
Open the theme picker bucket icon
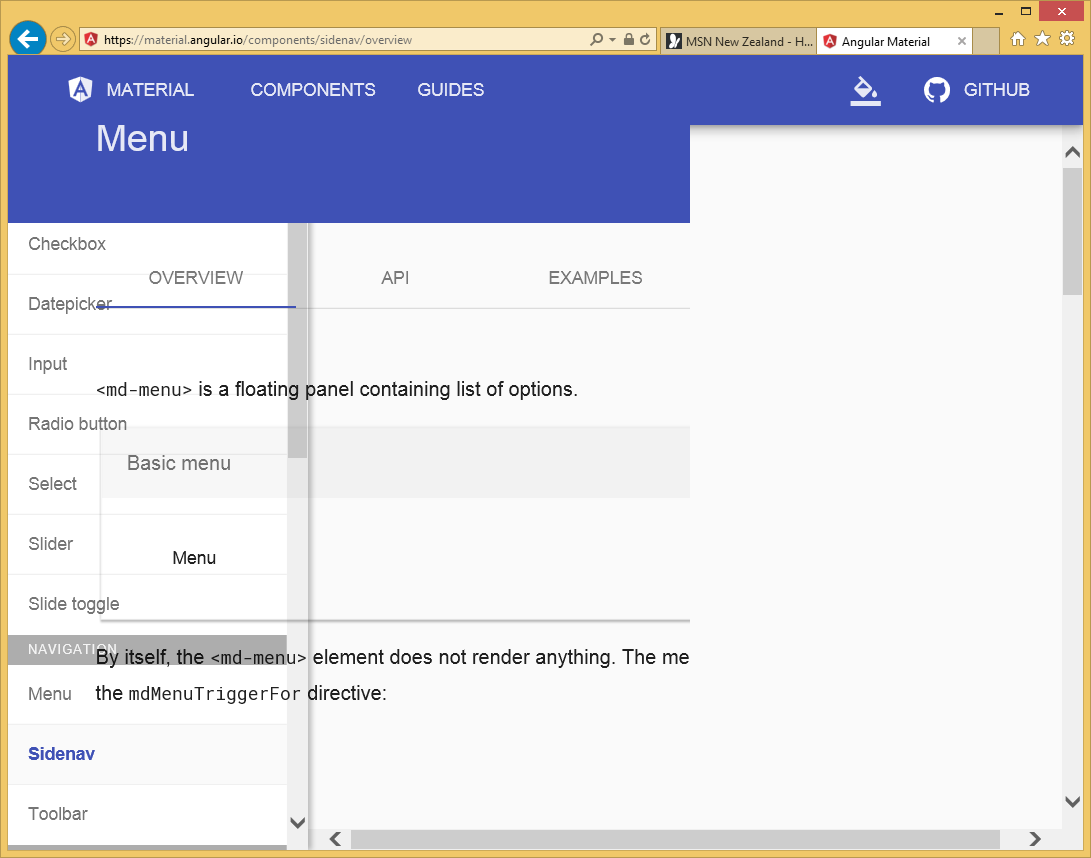point(864,89)
